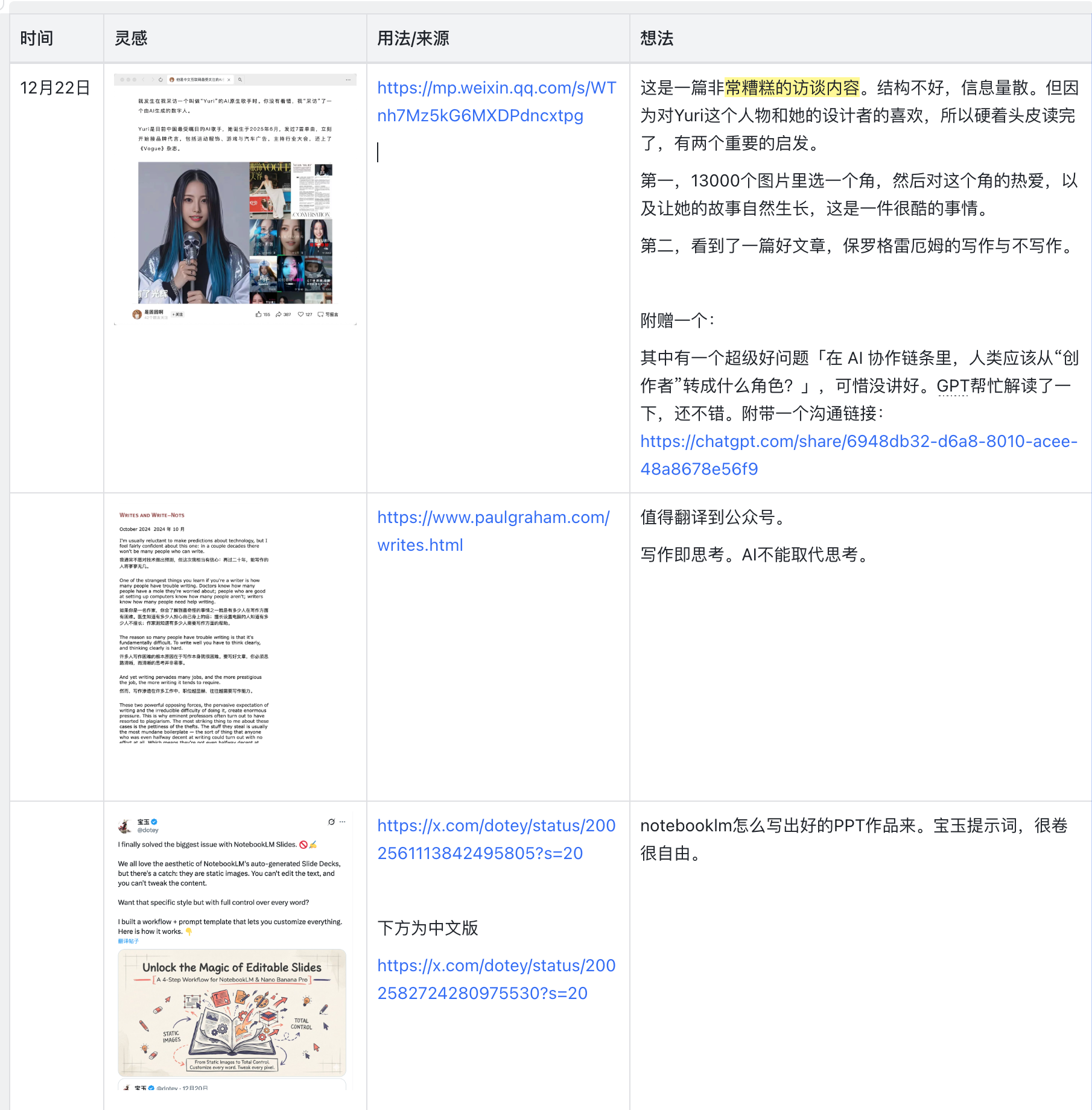Click the Unlock the Magic of Editable Slides image
The width and height of the screenshot is (1092, 1110).
[x=232, y=1012]
